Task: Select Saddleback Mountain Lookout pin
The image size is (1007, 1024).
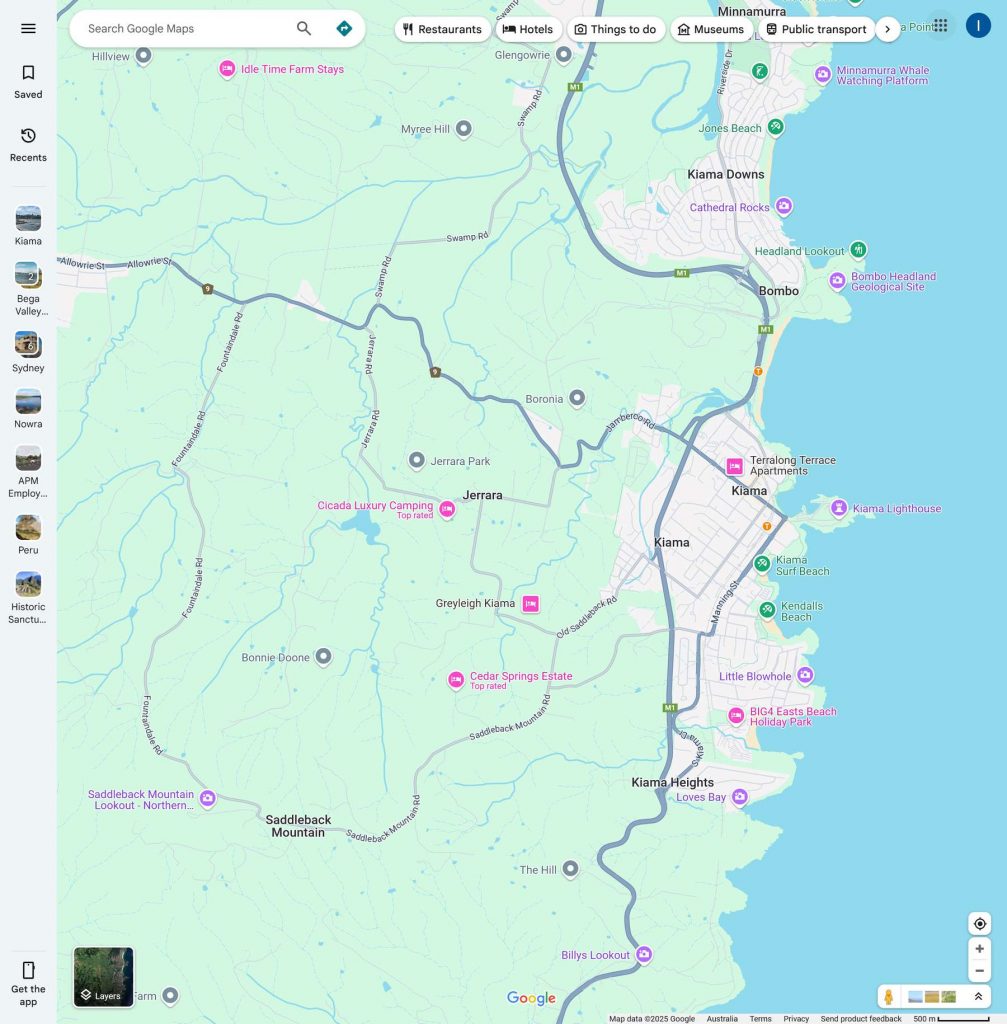Action: click(208, 798)
